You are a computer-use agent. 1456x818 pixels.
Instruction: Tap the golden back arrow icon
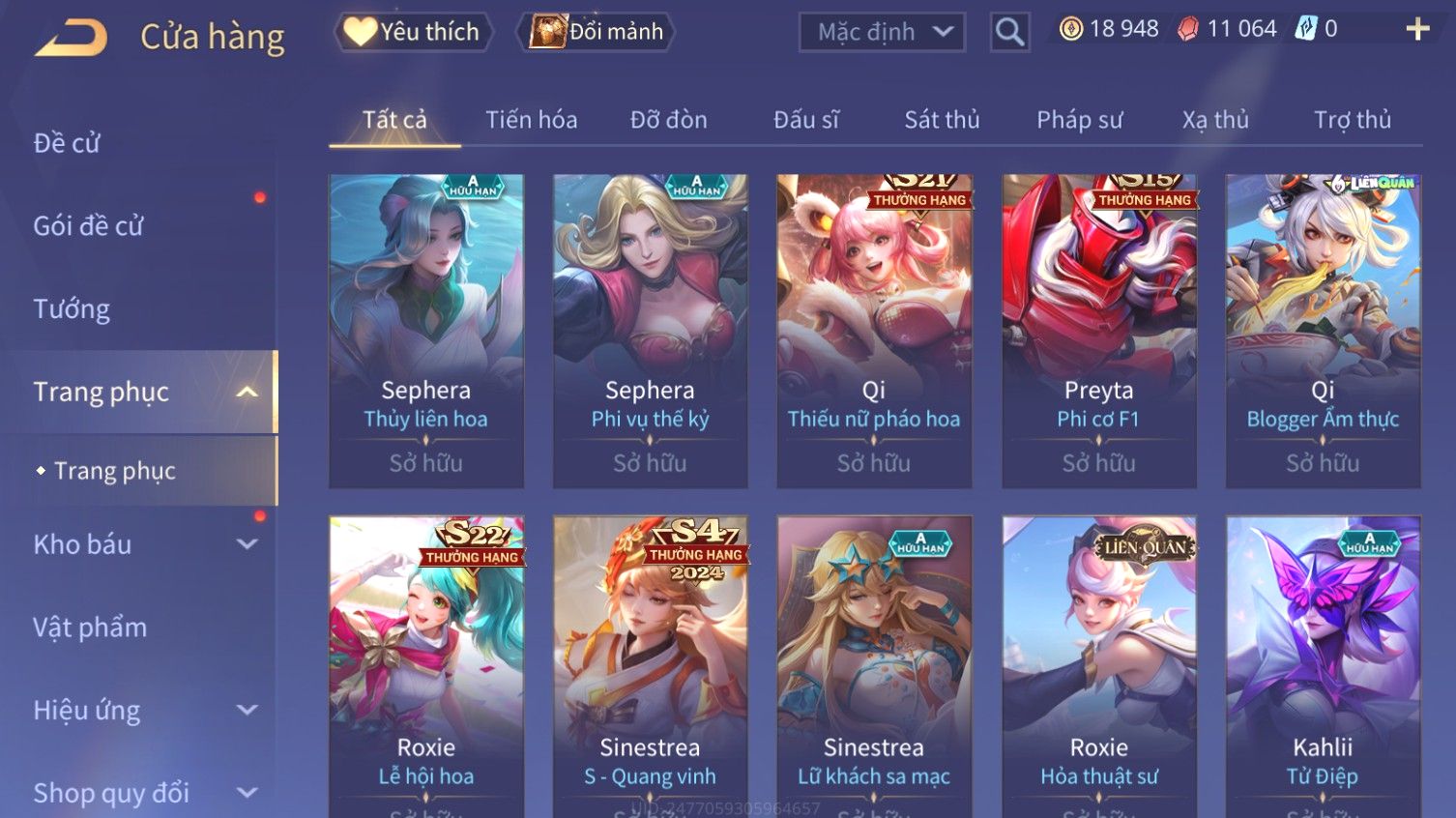click(72, 37)
